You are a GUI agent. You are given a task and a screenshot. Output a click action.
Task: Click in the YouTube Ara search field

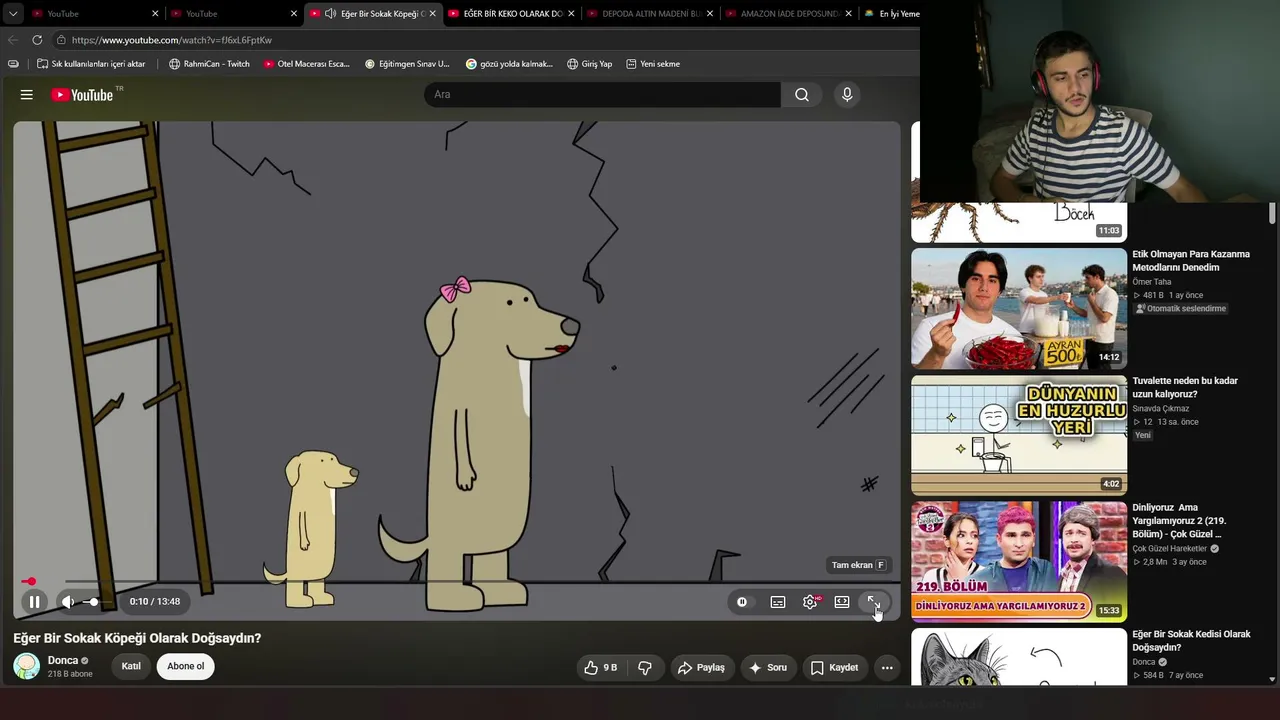602,95
